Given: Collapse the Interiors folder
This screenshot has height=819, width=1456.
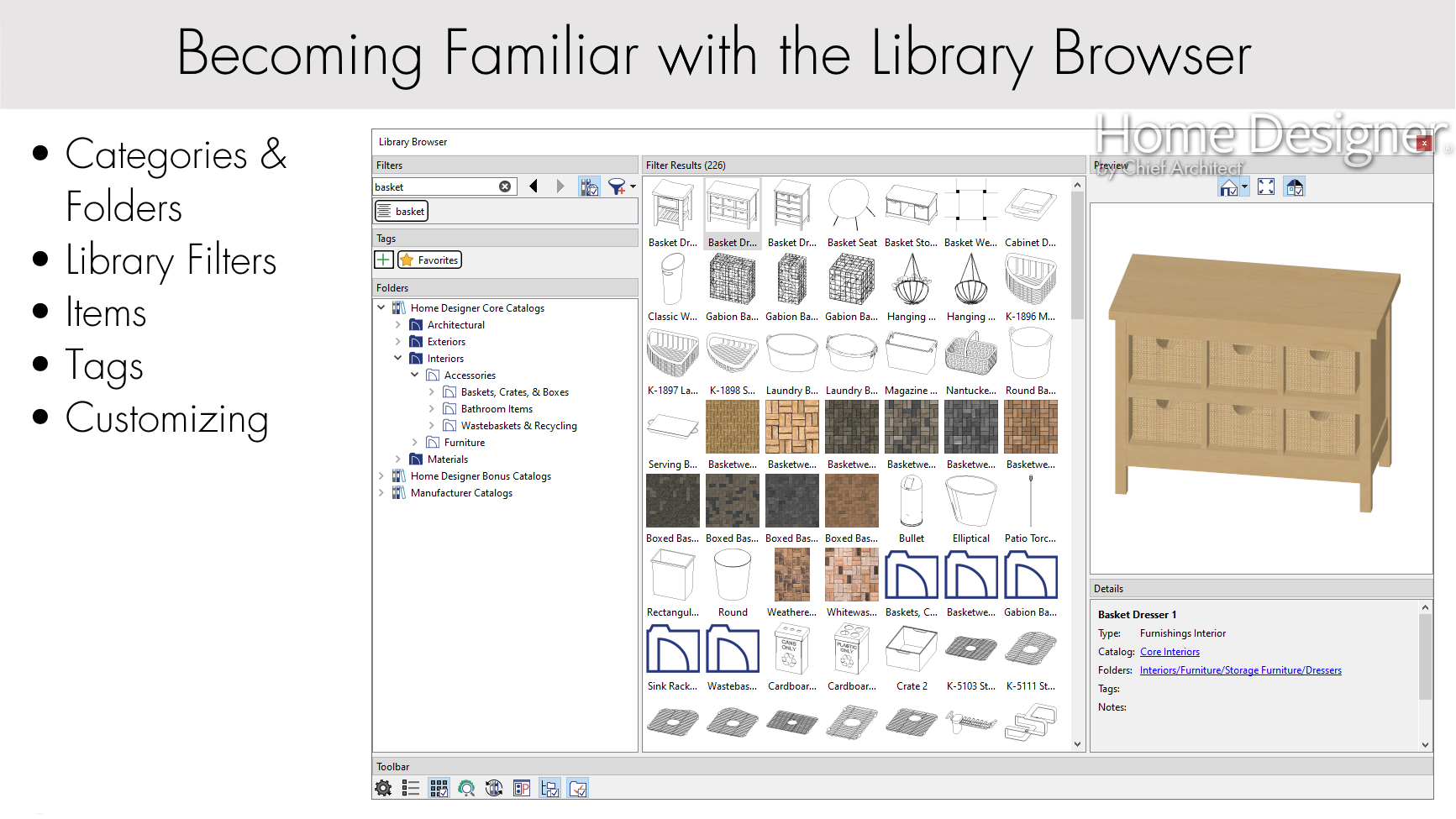Looking at the screenshot, I should coord(398,359).
